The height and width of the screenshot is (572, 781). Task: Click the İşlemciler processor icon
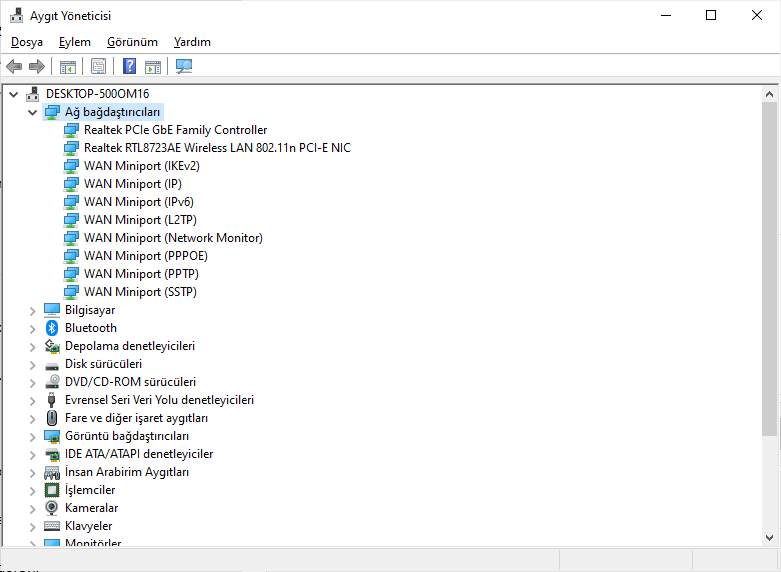52,490
